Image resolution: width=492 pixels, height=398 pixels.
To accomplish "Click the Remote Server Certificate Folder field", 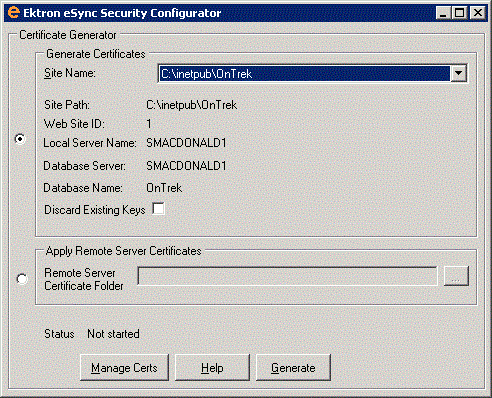I will pyautogui.click(x=287, y=276).
